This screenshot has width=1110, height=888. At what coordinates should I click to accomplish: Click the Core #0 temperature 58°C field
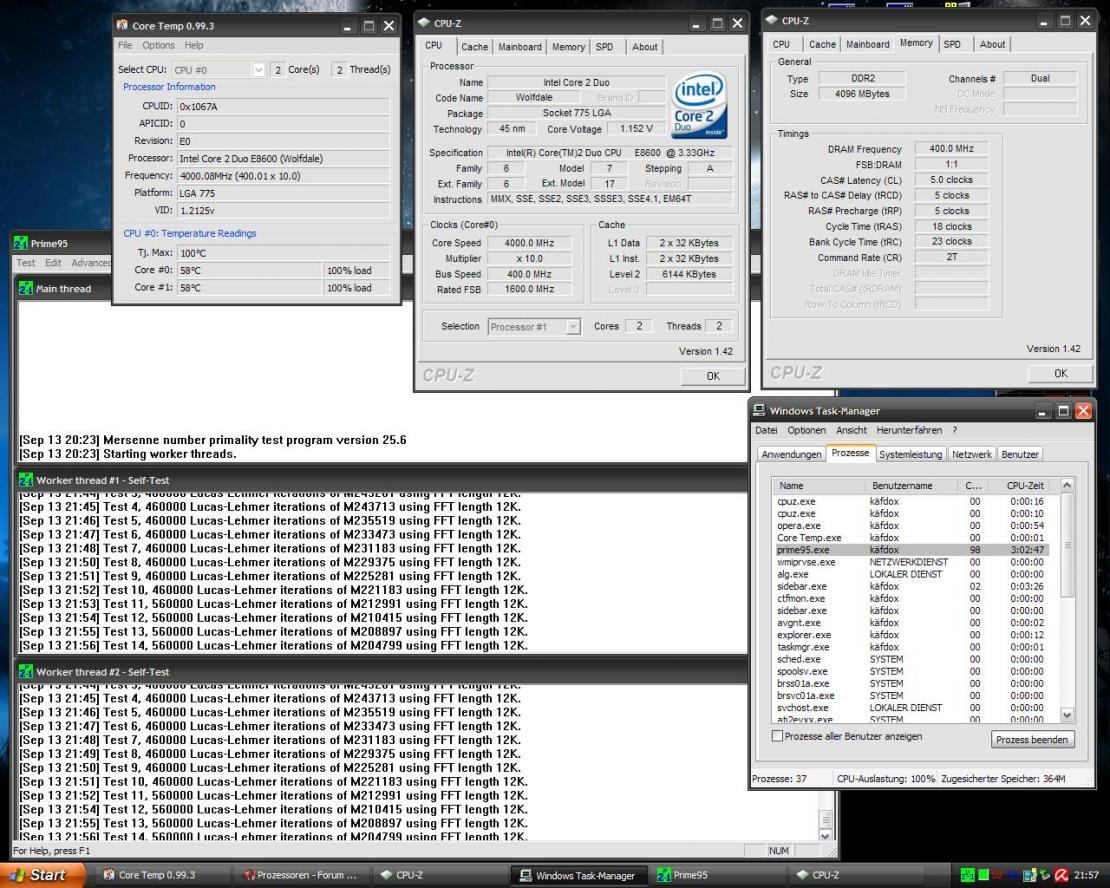click(x=248, y=270)
